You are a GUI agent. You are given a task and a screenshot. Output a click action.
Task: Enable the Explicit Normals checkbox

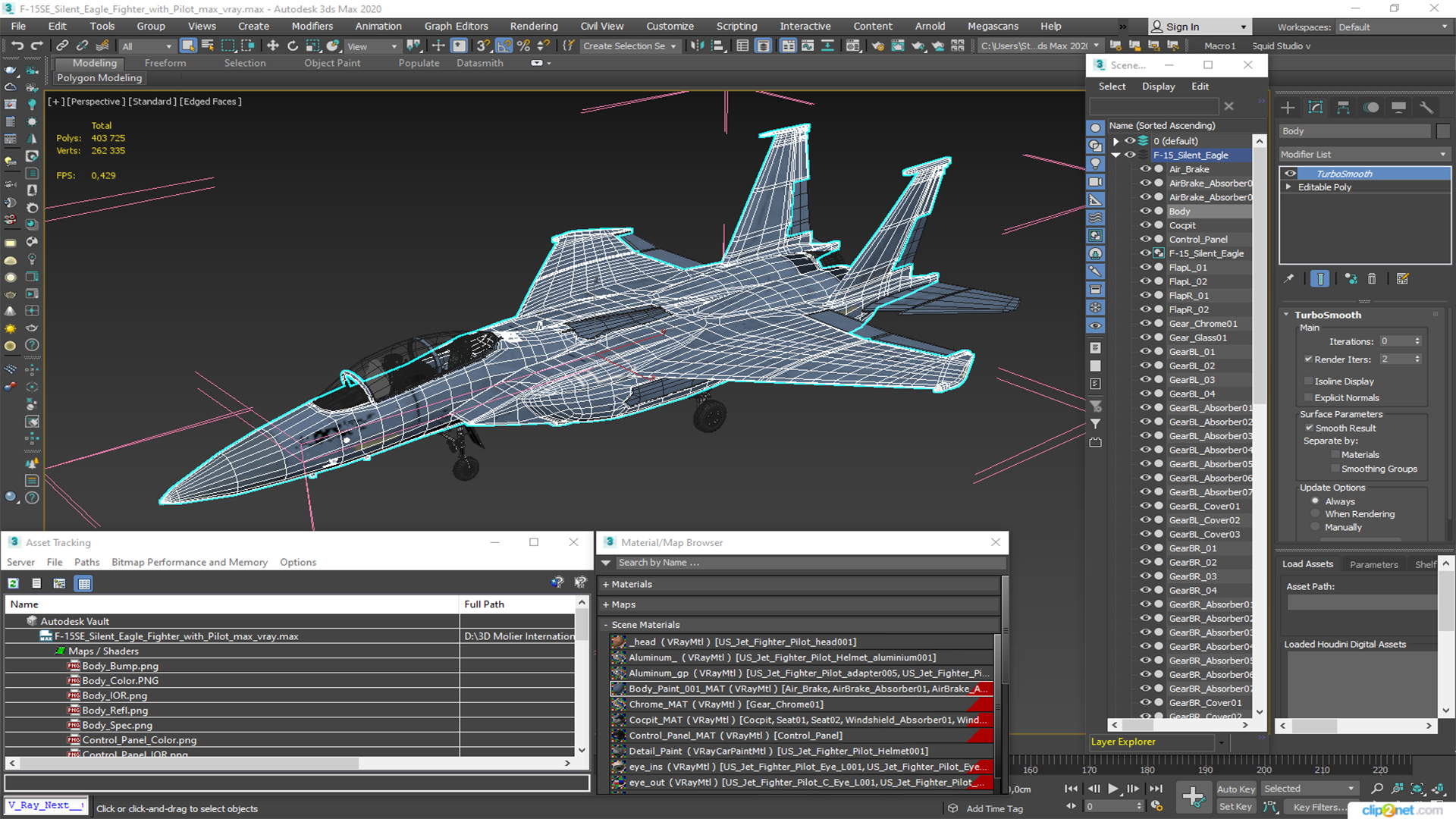click(x=1308, y=398)
